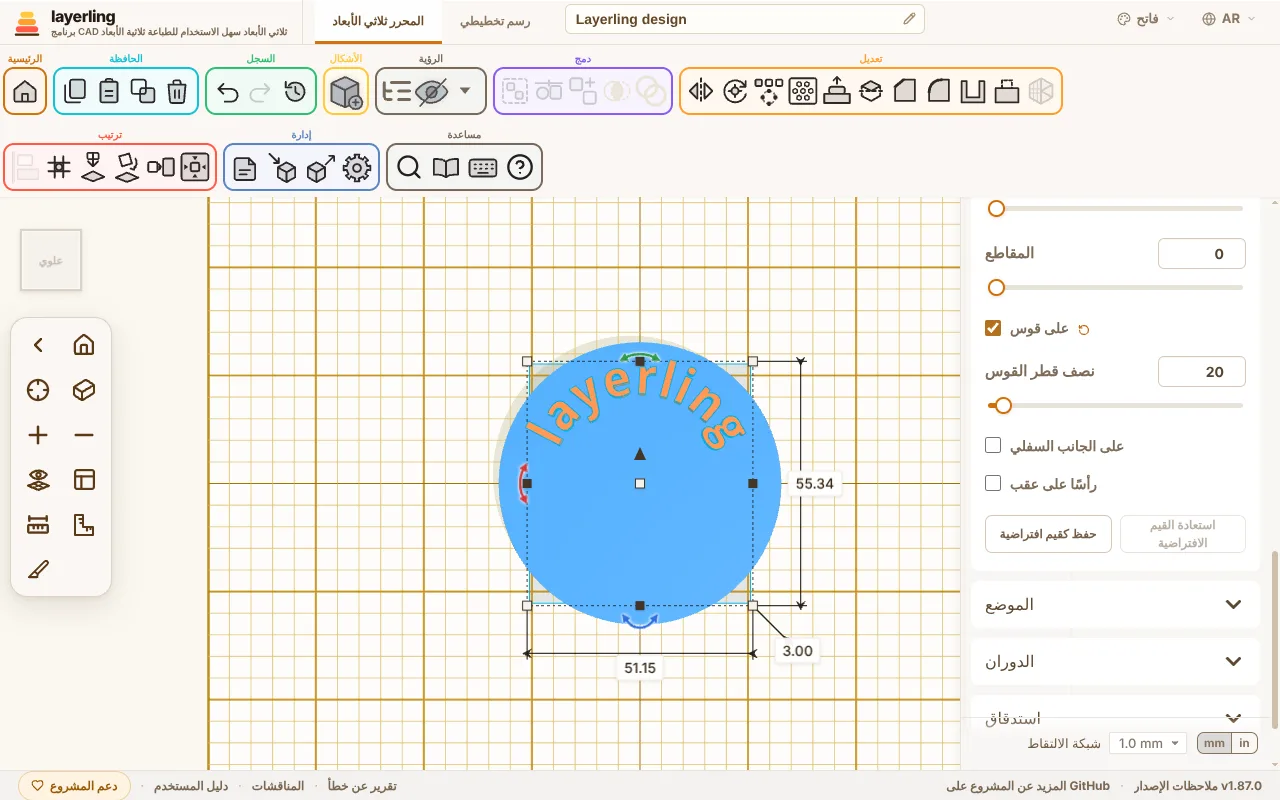Open the دعم المشروع link

coord(75,786)
